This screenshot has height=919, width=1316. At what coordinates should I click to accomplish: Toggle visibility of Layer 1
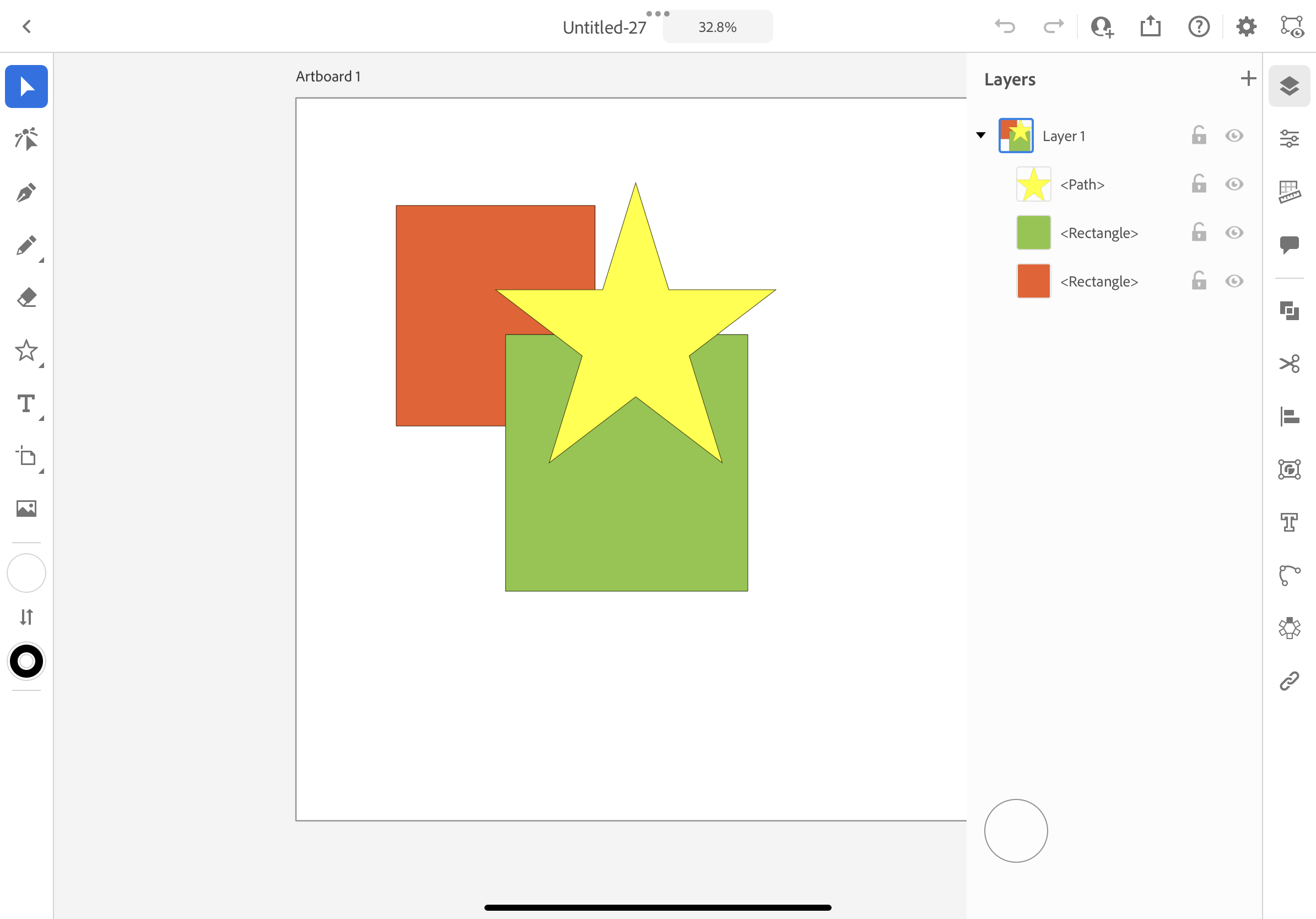(x=1234, y=136)
